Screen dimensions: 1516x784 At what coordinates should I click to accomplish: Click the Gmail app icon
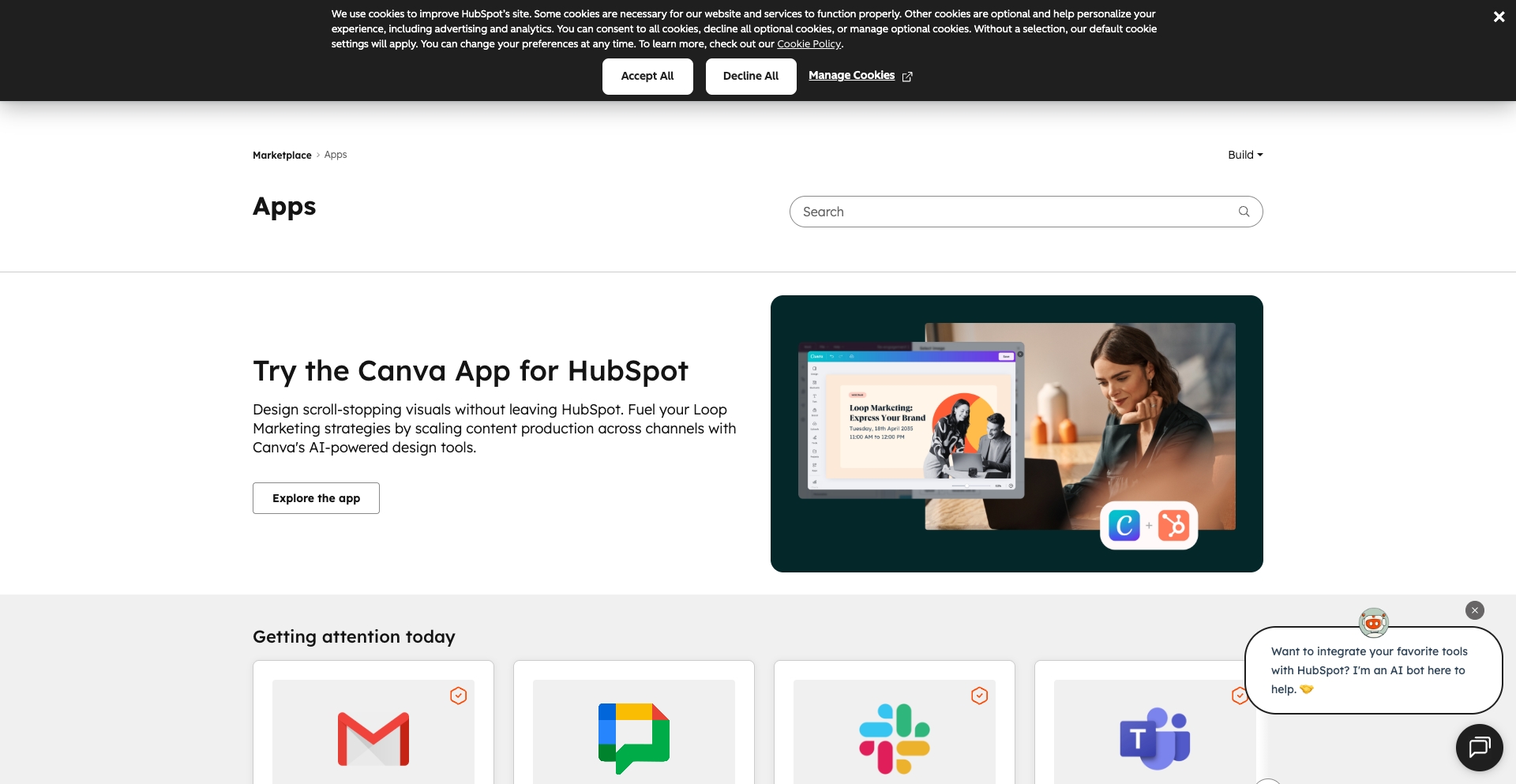pyautogui.click(x=373, y=737)
